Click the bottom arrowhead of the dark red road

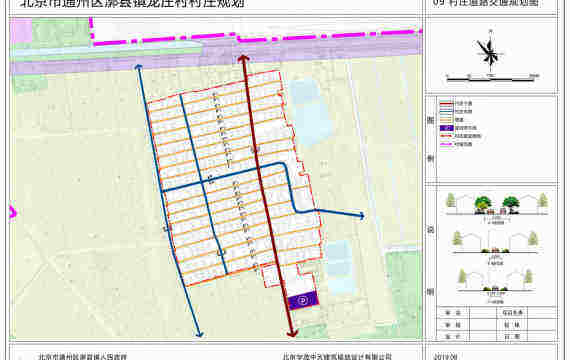(x=292, y=333)
